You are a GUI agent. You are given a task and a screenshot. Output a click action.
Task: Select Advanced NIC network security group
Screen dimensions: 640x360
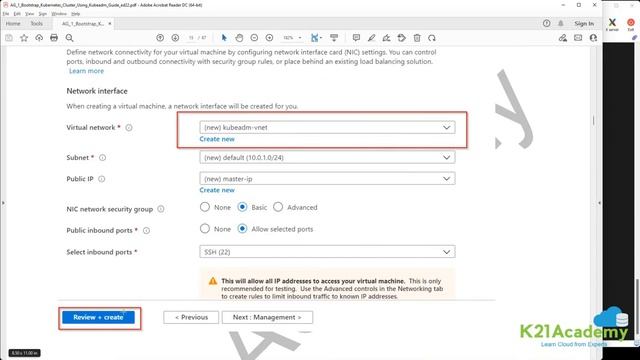pyautogui.click(x=278, y=207)
